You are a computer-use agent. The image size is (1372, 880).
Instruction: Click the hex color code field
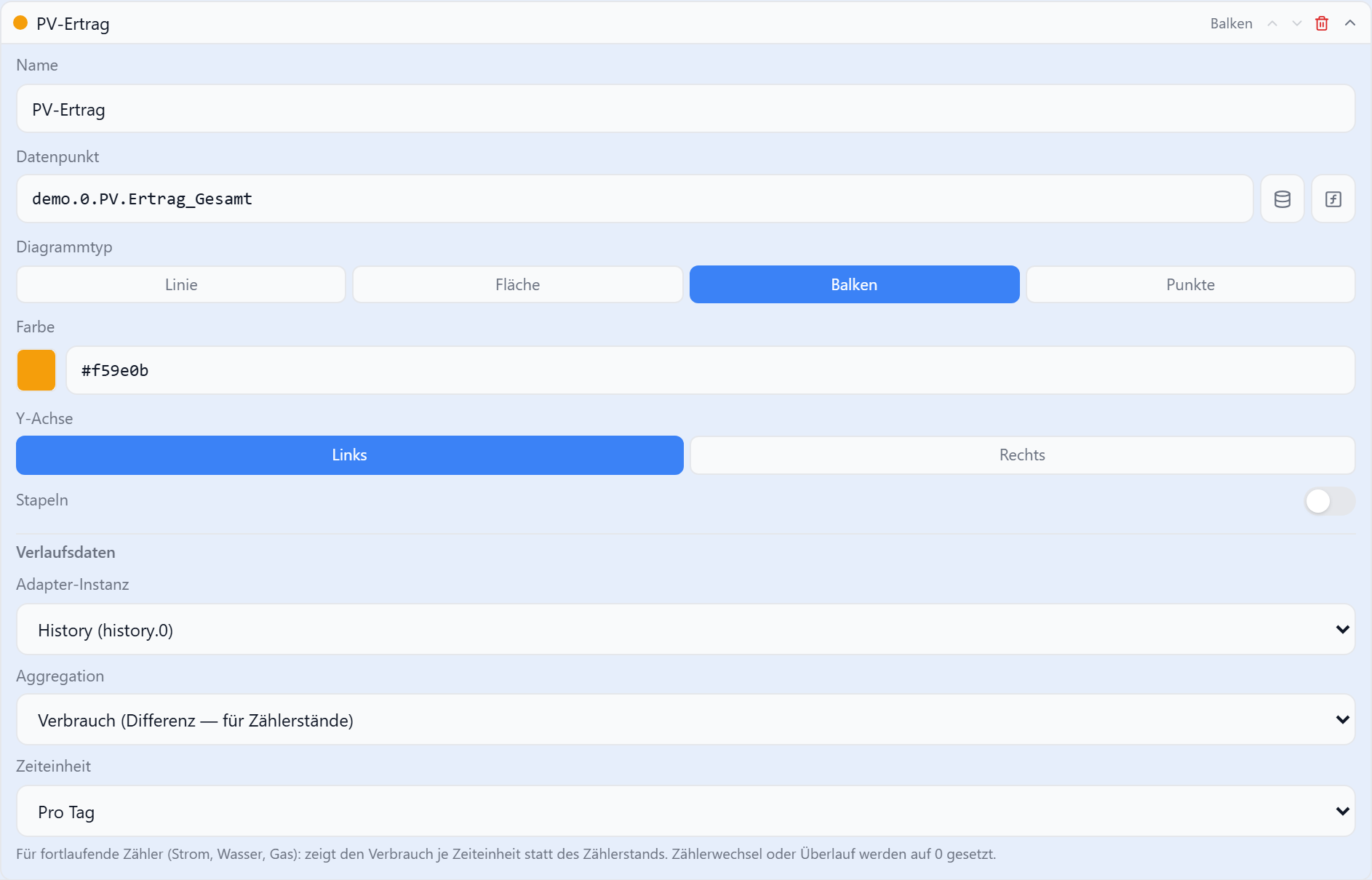click(x=710, y=370)
